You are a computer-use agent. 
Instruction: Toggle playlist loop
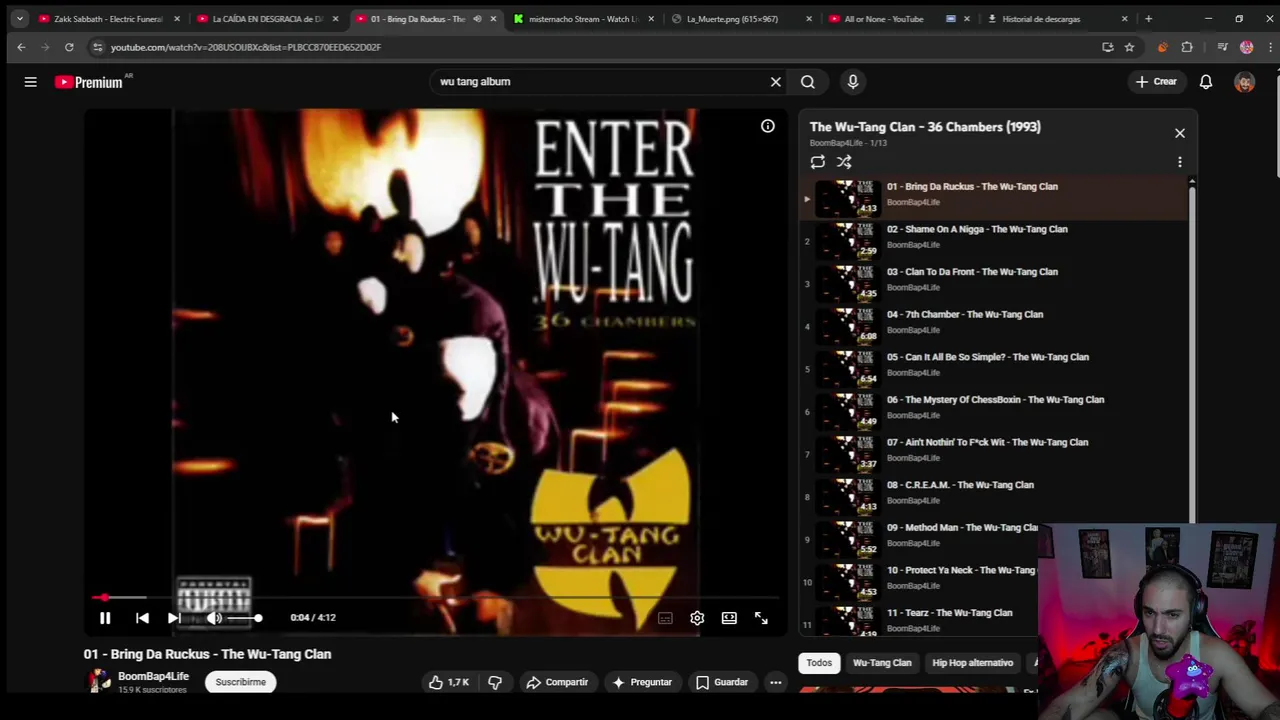pyautogui.click(x=818, y=162)
